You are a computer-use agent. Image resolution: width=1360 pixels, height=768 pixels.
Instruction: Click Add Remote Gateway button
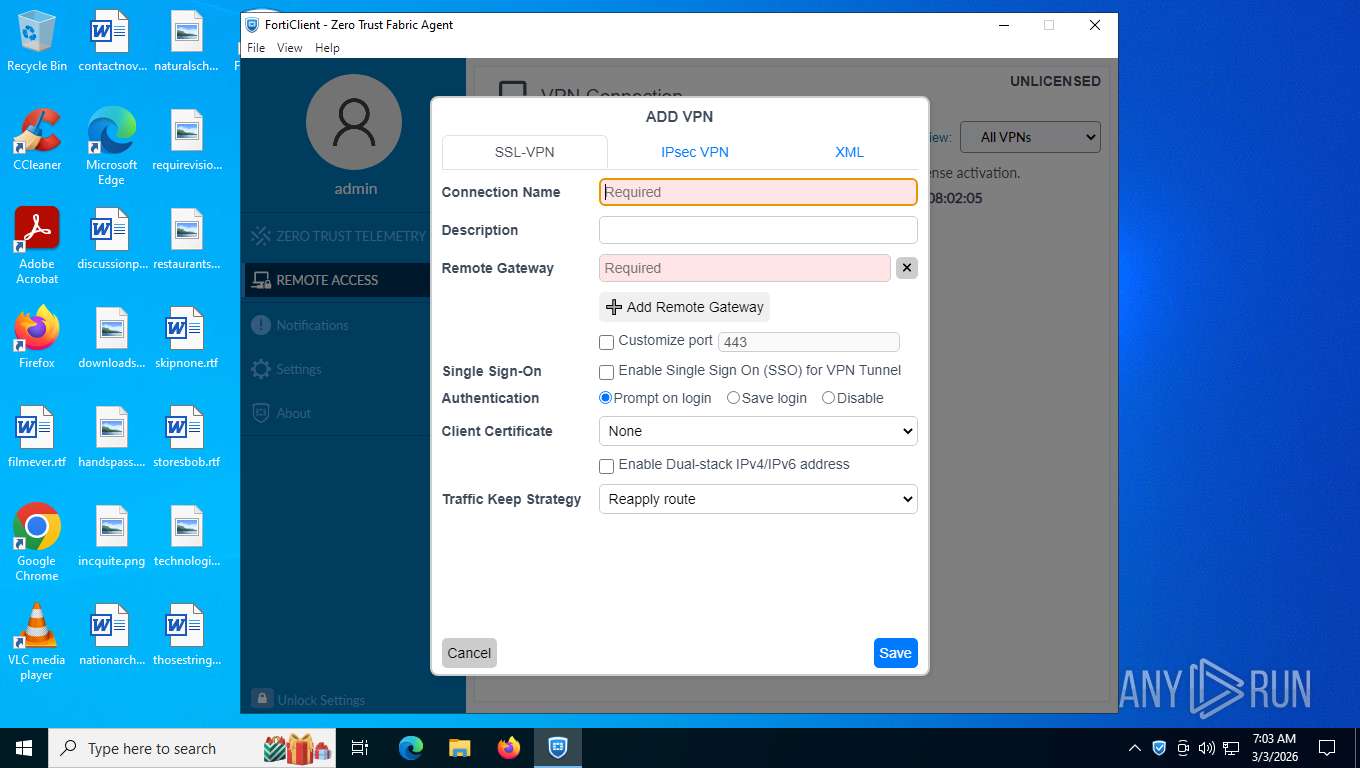pyautogui.click(x=685, y=307)
